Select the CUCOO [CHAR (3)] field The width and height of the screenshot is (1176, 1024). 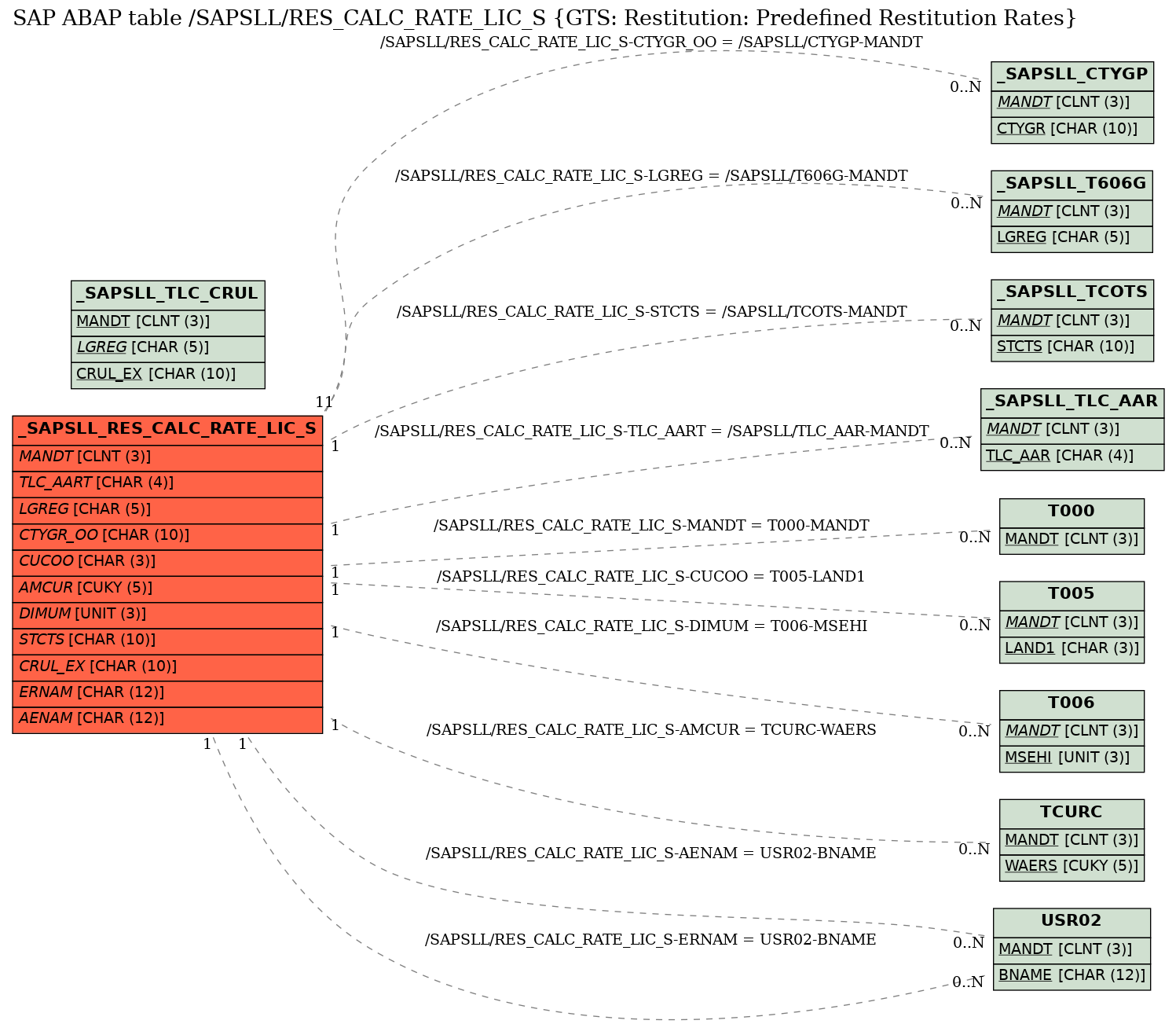(167, 563)
